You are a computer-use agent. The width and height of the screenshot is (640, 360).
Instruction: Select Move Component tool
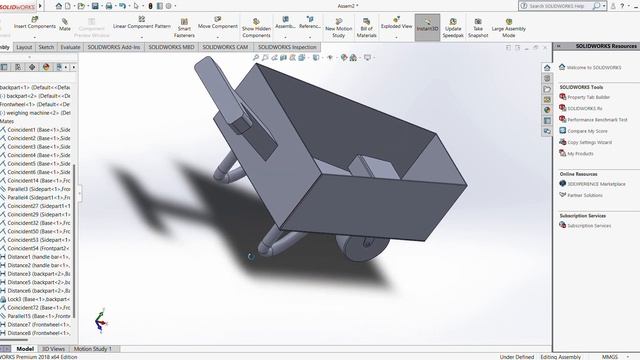click(x=218, y=23)
